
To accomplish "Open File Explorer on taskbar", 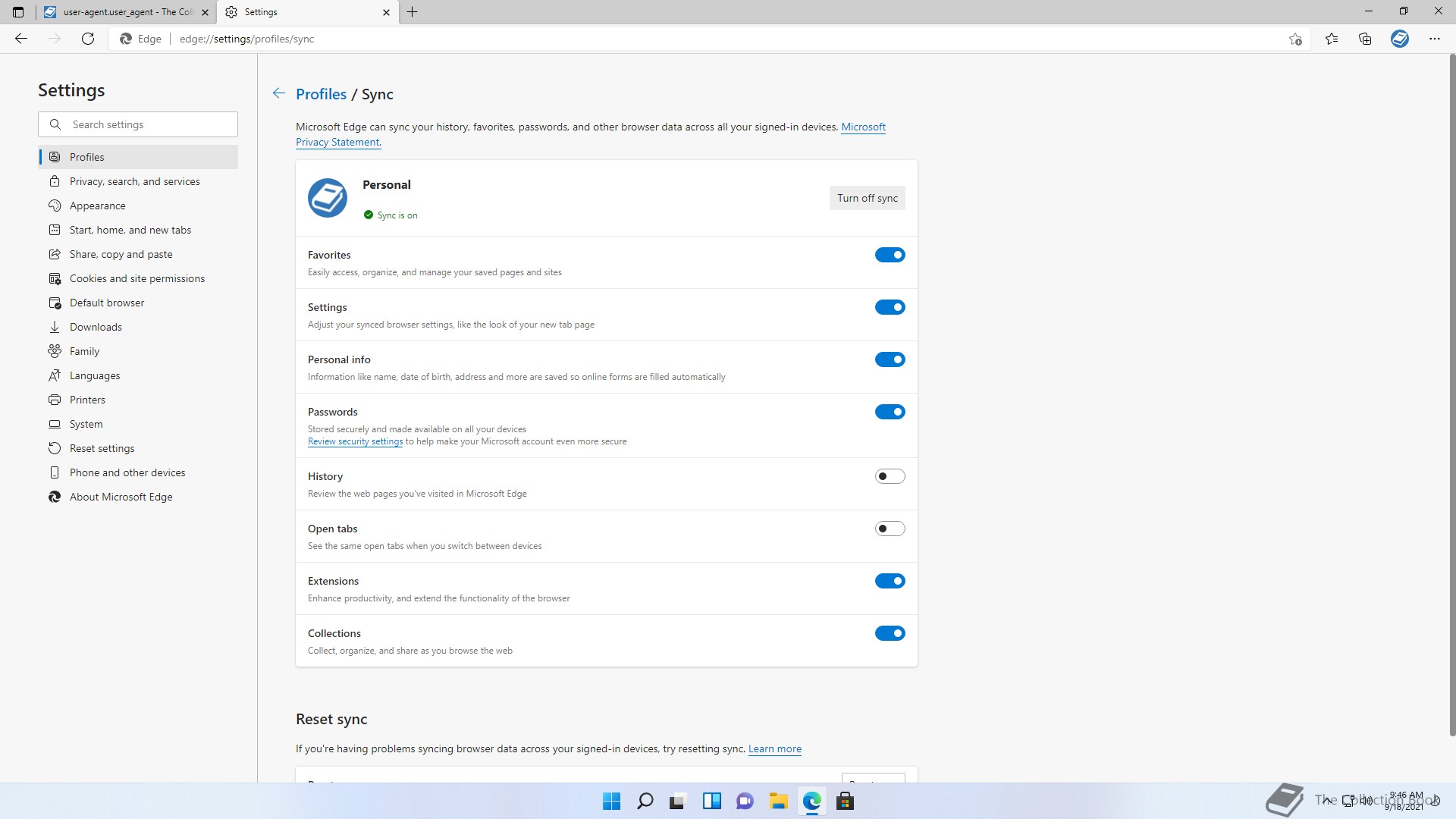I will tap(779, 801).
